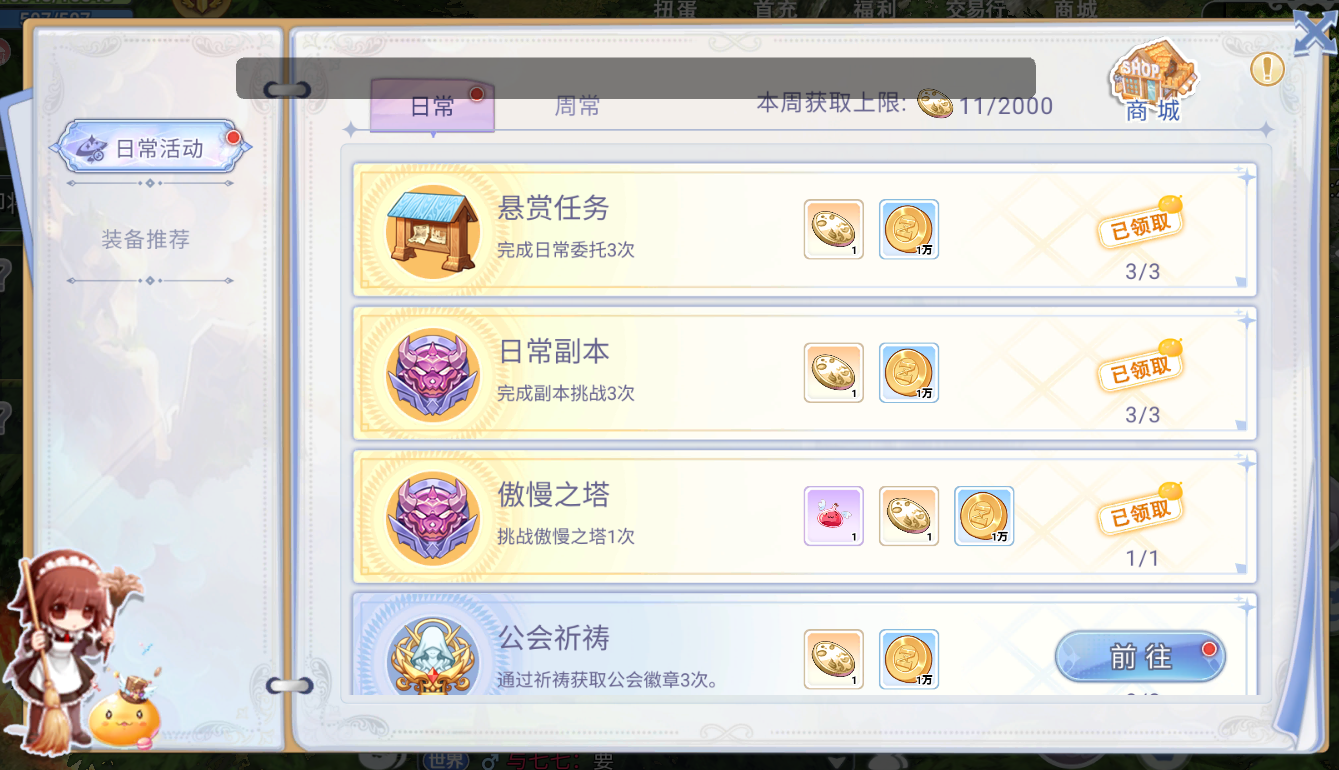Image resolution: width=1339 pixels, height=770 pixels.
Task: Click the weekly limit biscuit coin icon
Action: (935, 103)
